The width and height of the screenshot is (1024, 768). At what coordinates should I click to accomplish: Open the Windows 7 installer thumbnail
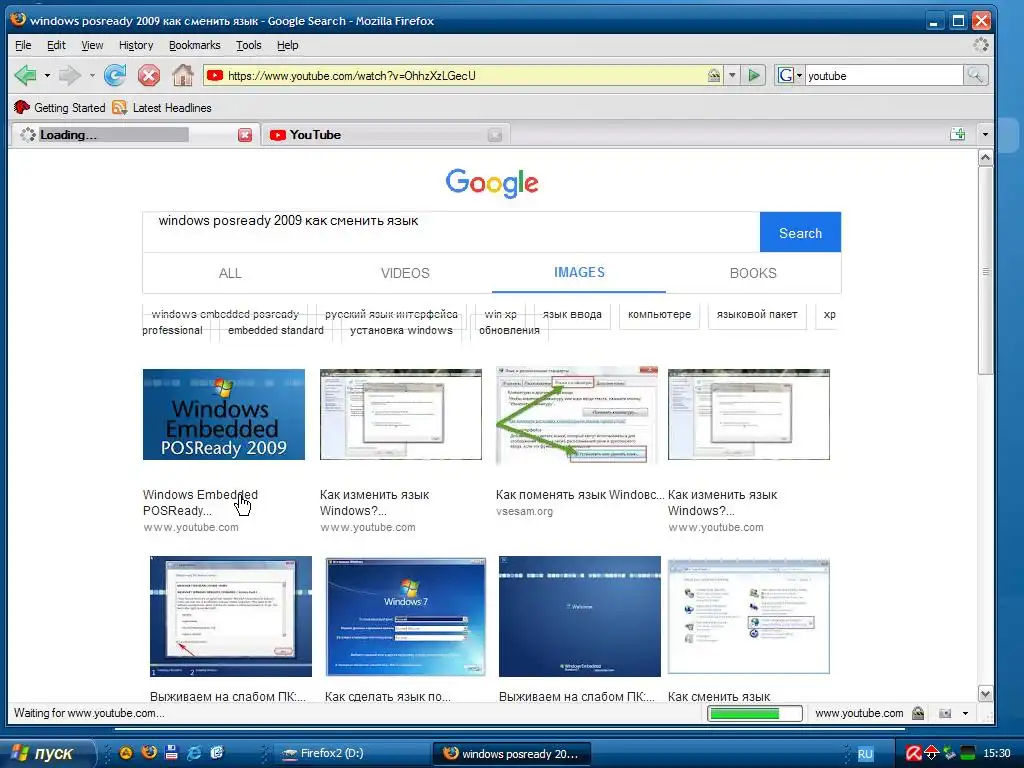[406, 616]
